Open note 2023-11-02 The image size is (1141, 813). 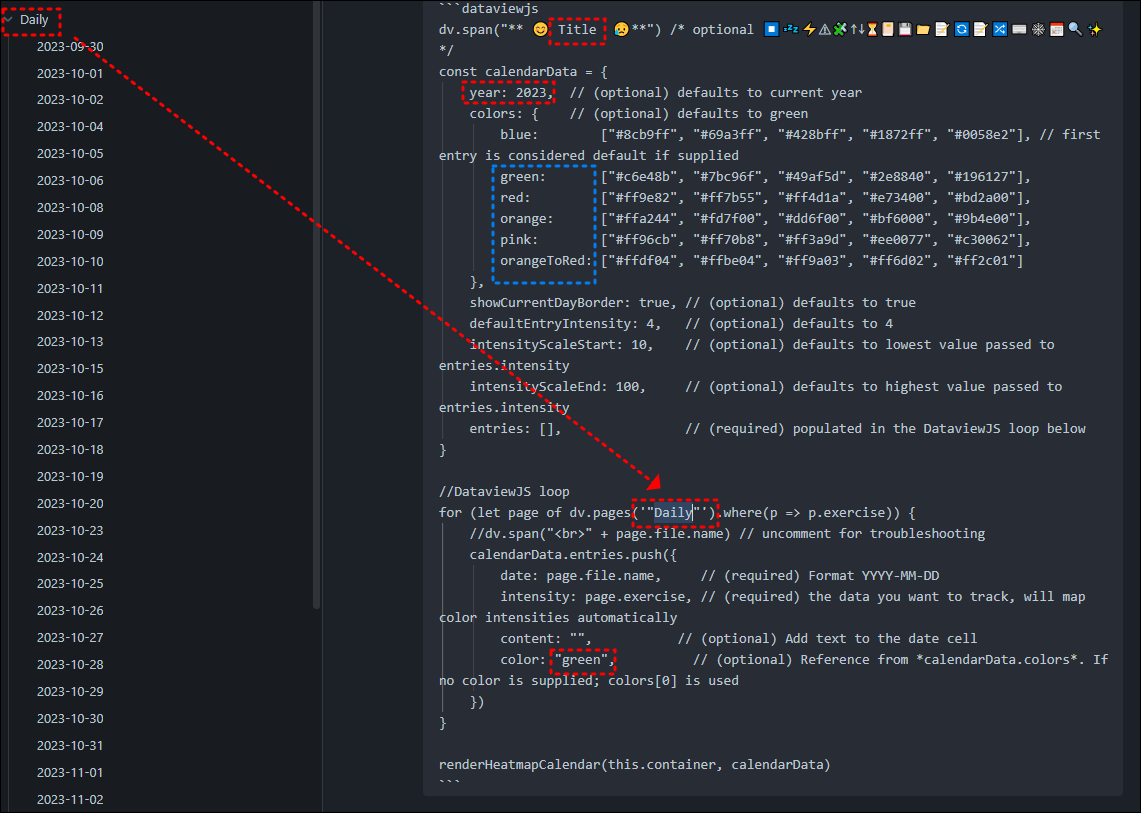coord(70,798)
